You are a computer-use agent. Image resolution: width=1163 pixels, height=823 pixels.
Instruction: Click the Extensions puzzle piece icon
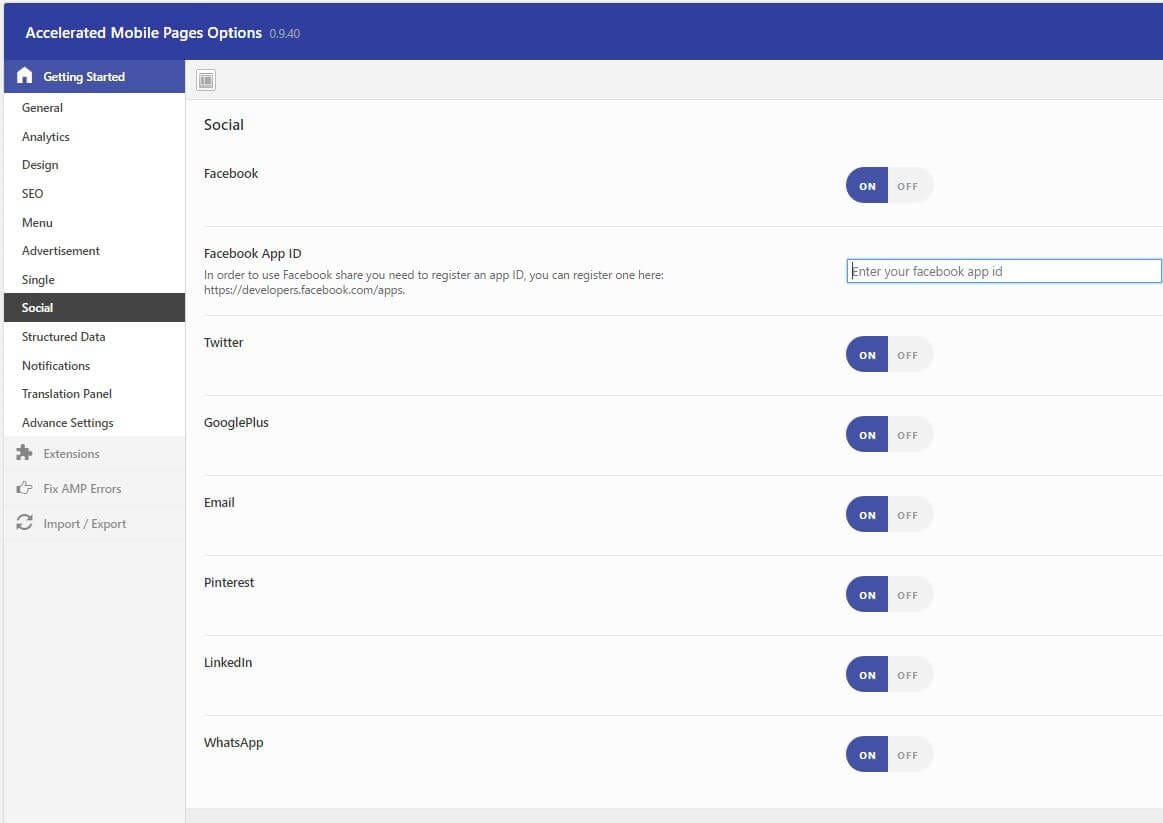point(24,453)
